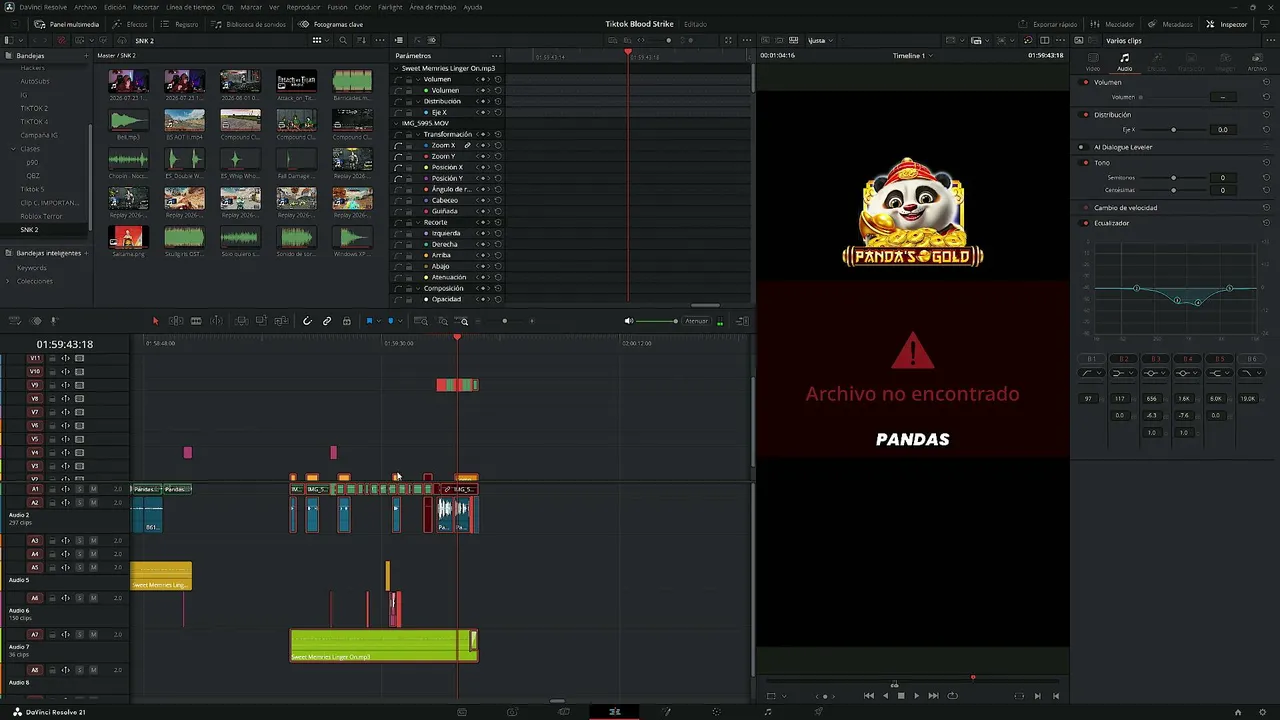This screenshot has width=1280, height=720.
Task: Open the Timeline 1 selector dropdown
Action: (x=912, y=56)
